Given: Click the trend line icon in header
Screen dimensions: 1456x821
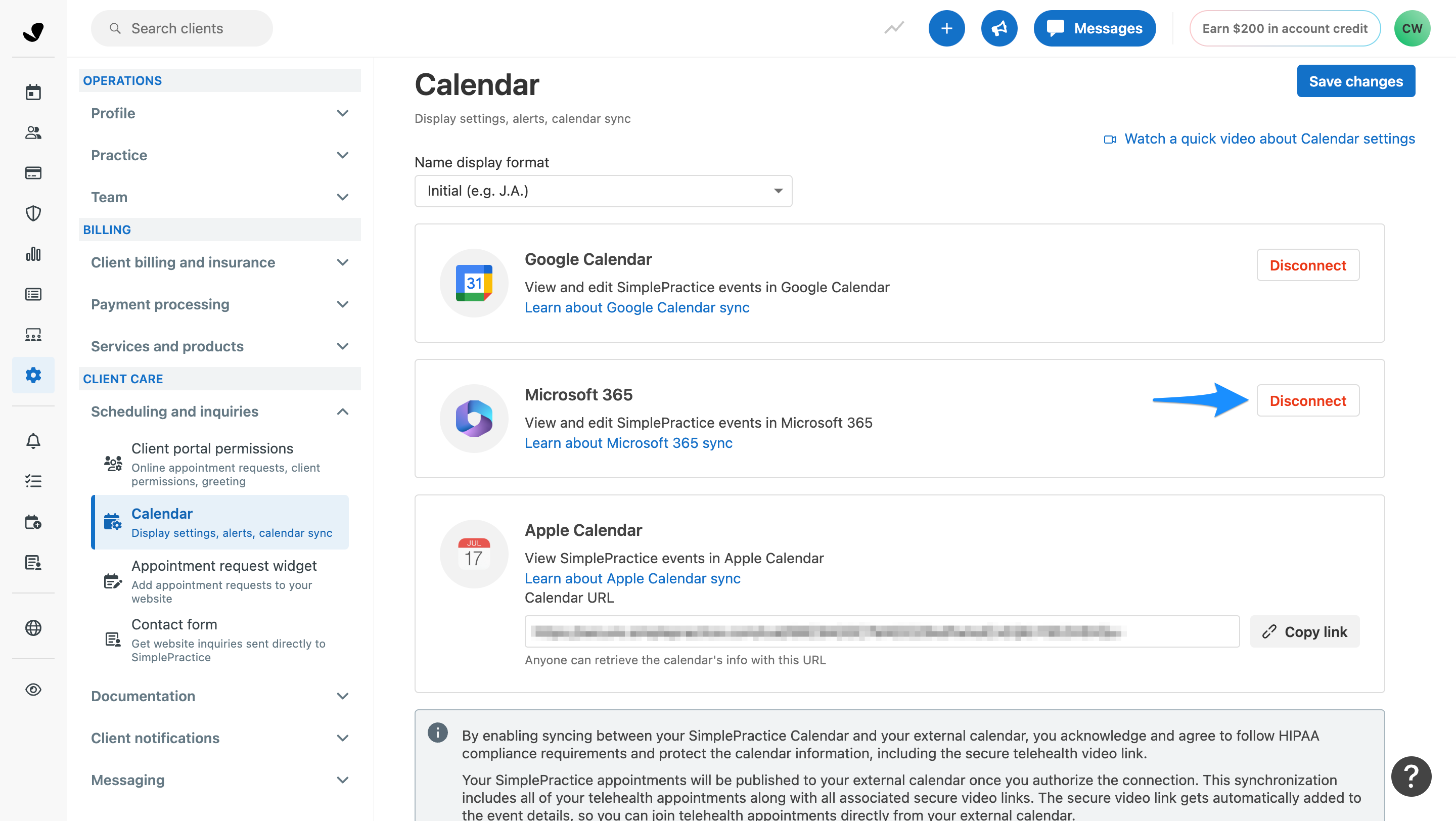Looking at the screenshot, I should coord(894,28).
